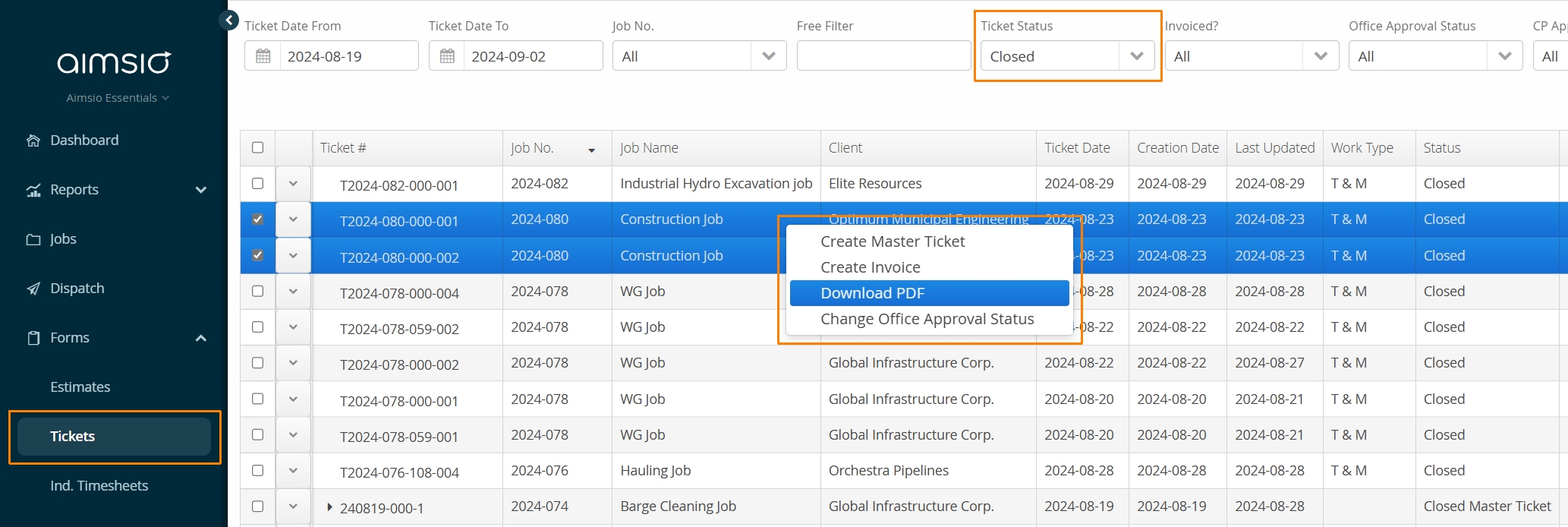Open row actions for T2024-078-000-004
This screenshot has height=527, width=1568.
[293, 292]
